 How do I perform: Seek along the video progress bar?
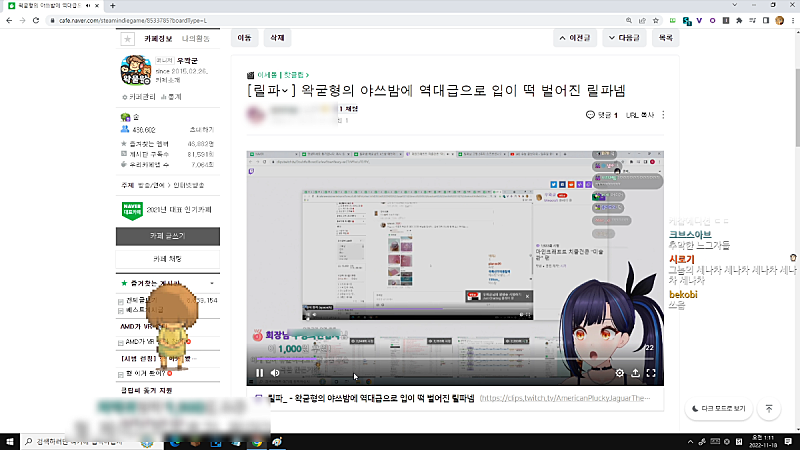point(455,359)
